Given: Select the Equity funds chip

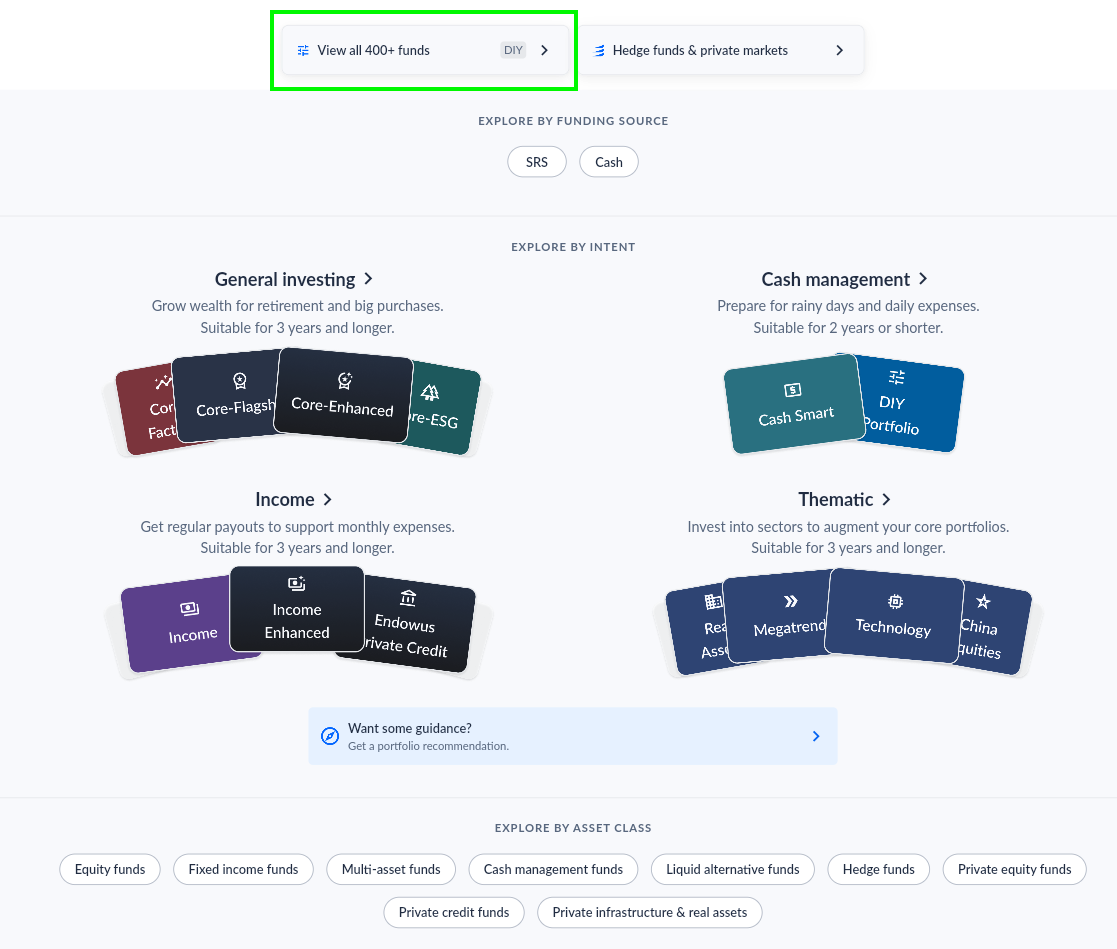Looking at the screenshot, I should [x=110, y=869].
